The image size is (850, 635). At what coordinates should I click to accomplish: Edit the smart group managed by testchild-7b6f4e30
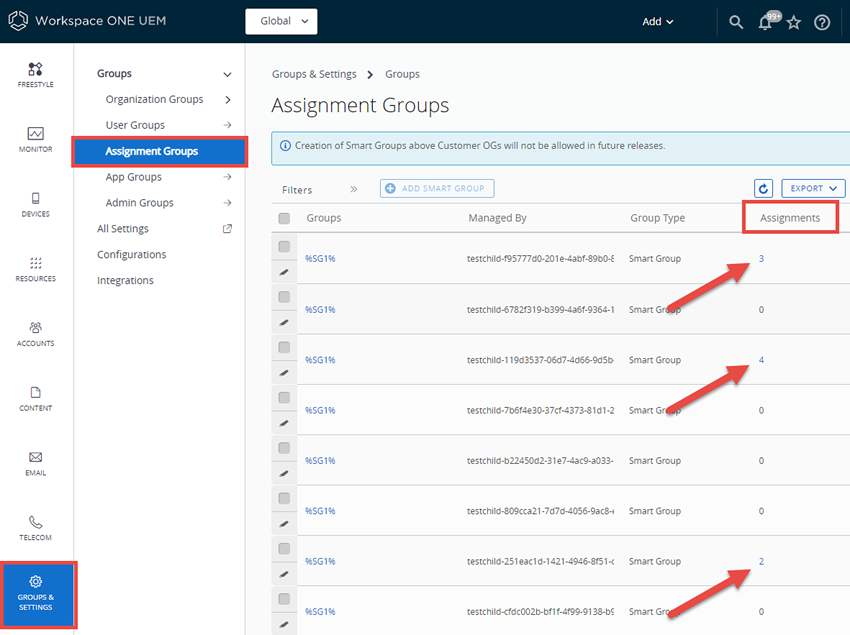click(284, 423)
